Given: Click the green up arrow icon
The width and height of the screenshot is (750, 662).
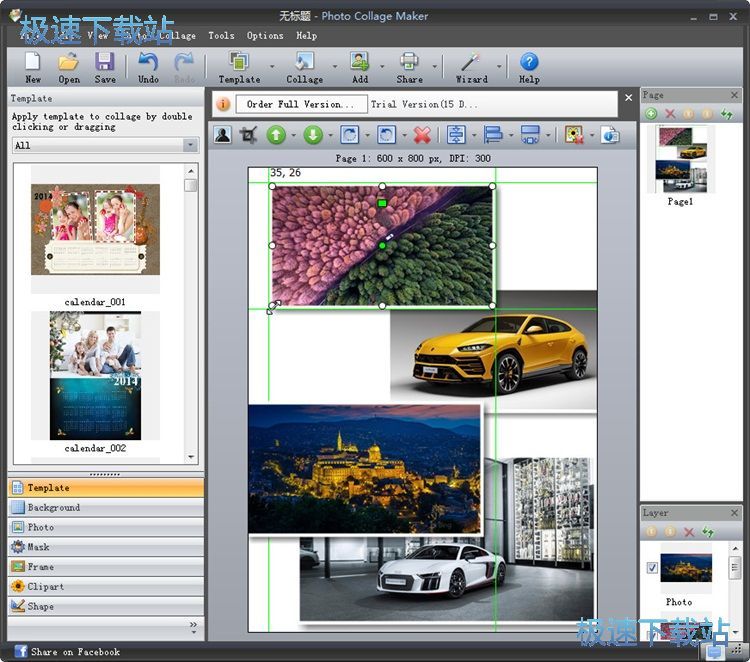Looking at the screenshot, I should click(276, 135).
